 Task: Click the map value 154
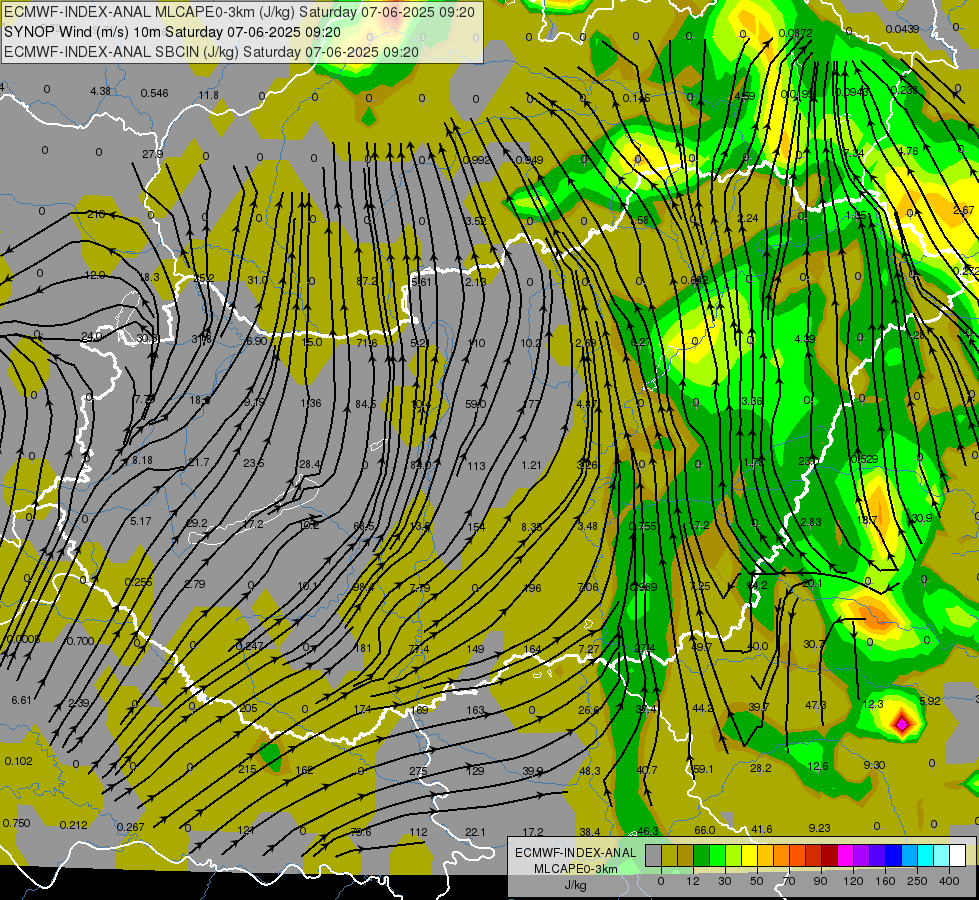[476, 527]
